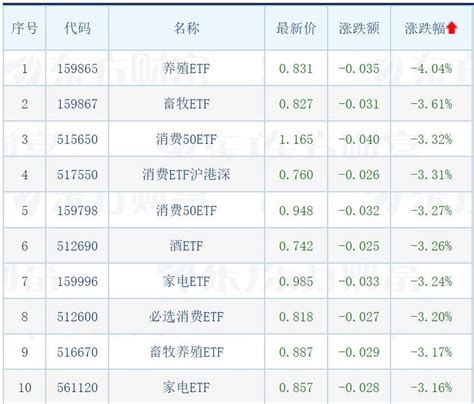Sort table by 涨跌幅 column header

click(x=425, y=28)
